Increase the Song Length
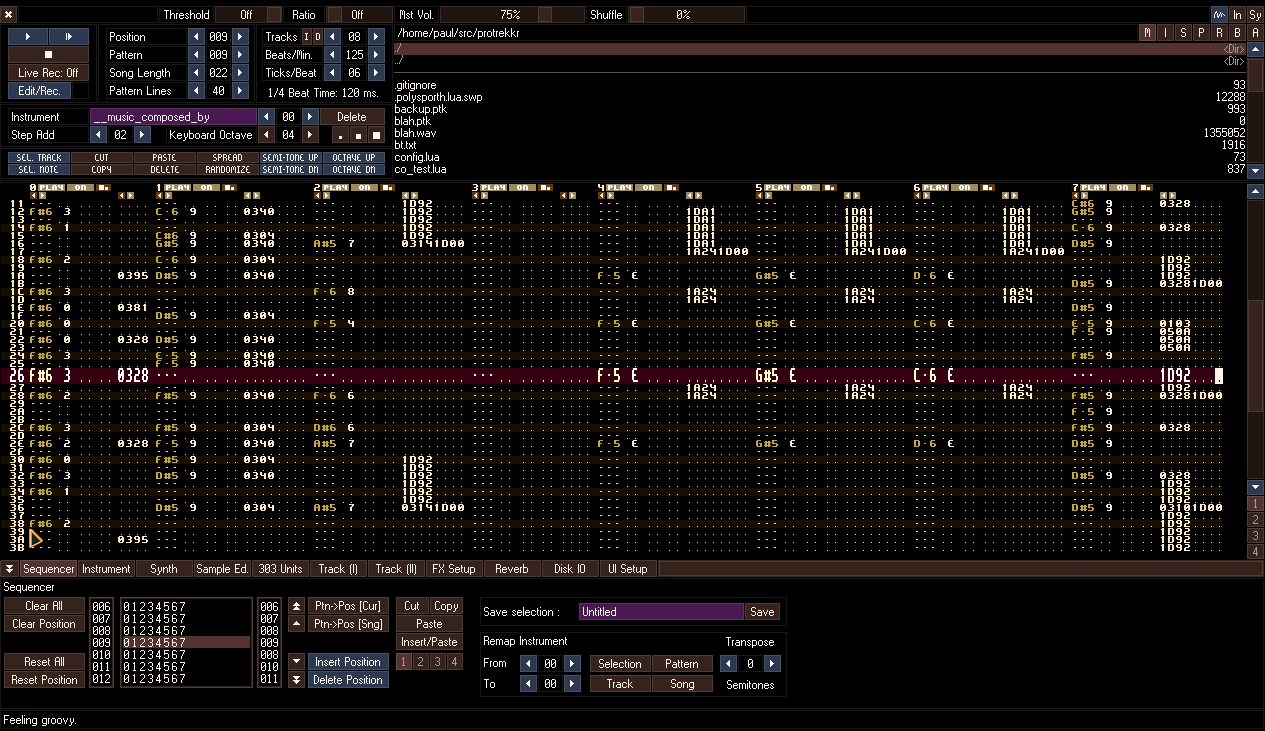Image resolution: width=1265 pixels, height=731 pixels. (240, 73)
